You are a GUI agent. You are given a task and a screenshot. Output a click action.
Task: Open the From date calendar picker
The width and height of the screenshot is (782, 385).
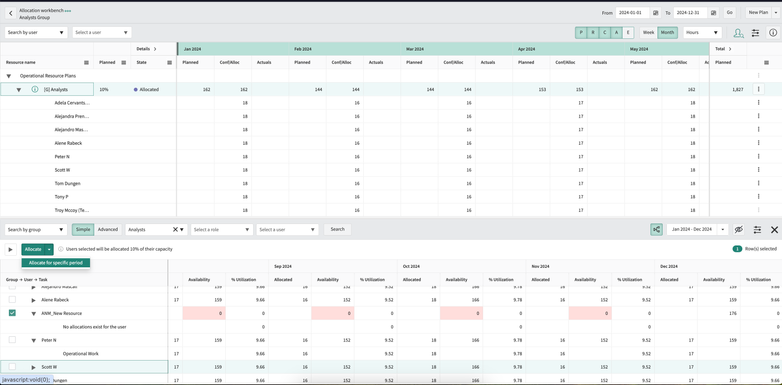click(x=656, y=12)
